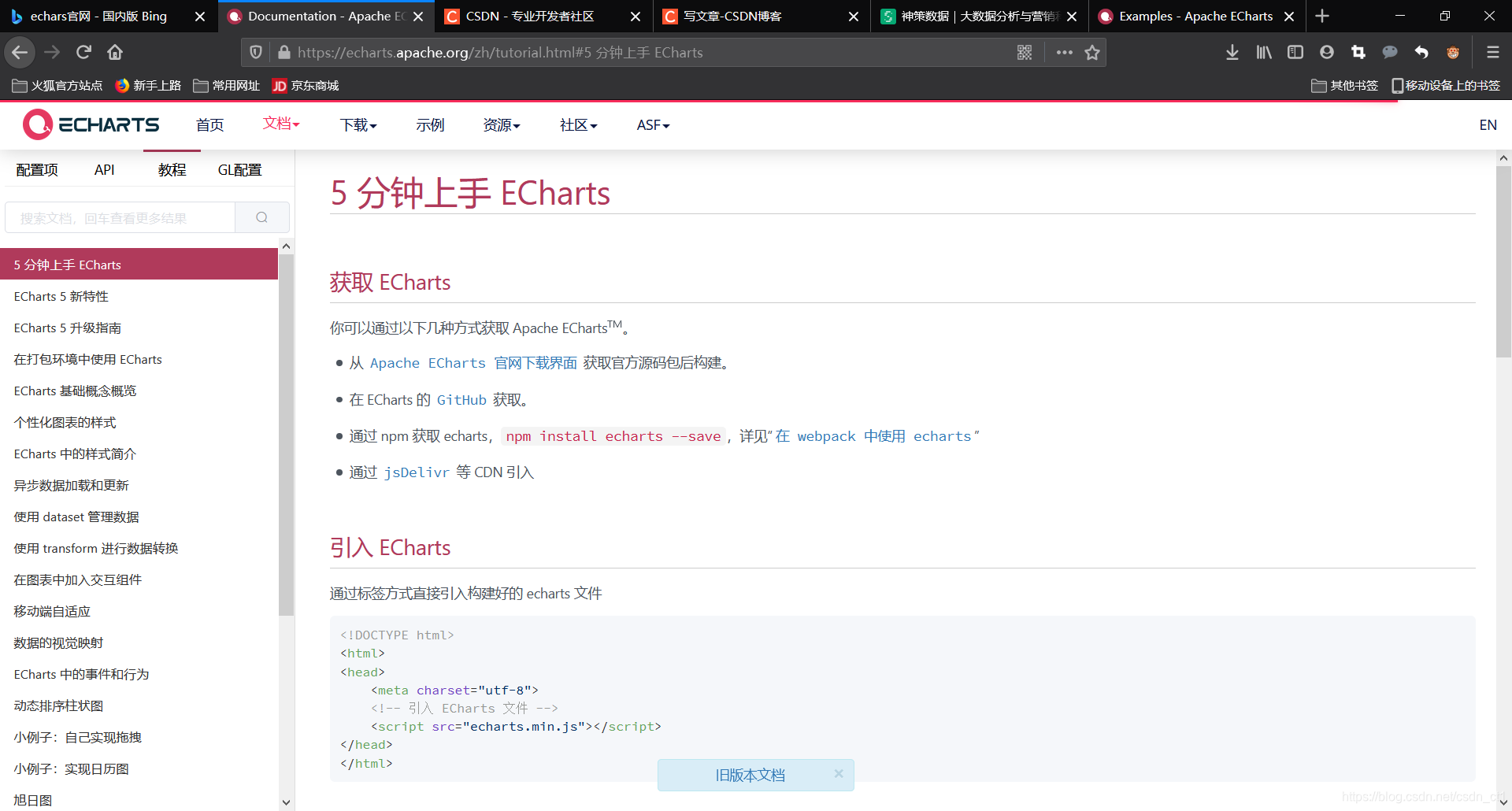Viewport: 1512px width, 811px height.
Task: Switch to echars官网 Bing browser tab
Action: [98, 16]
